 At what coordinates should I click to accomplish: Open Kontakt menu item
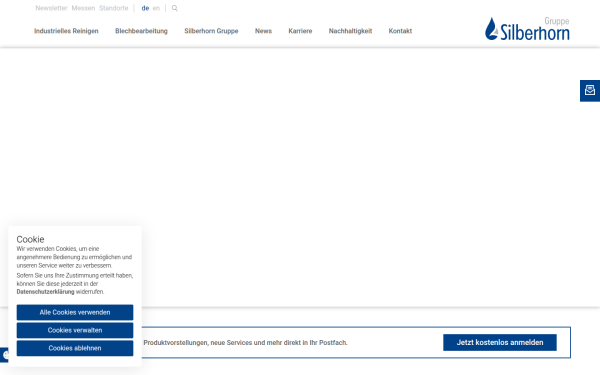(400, 31)
